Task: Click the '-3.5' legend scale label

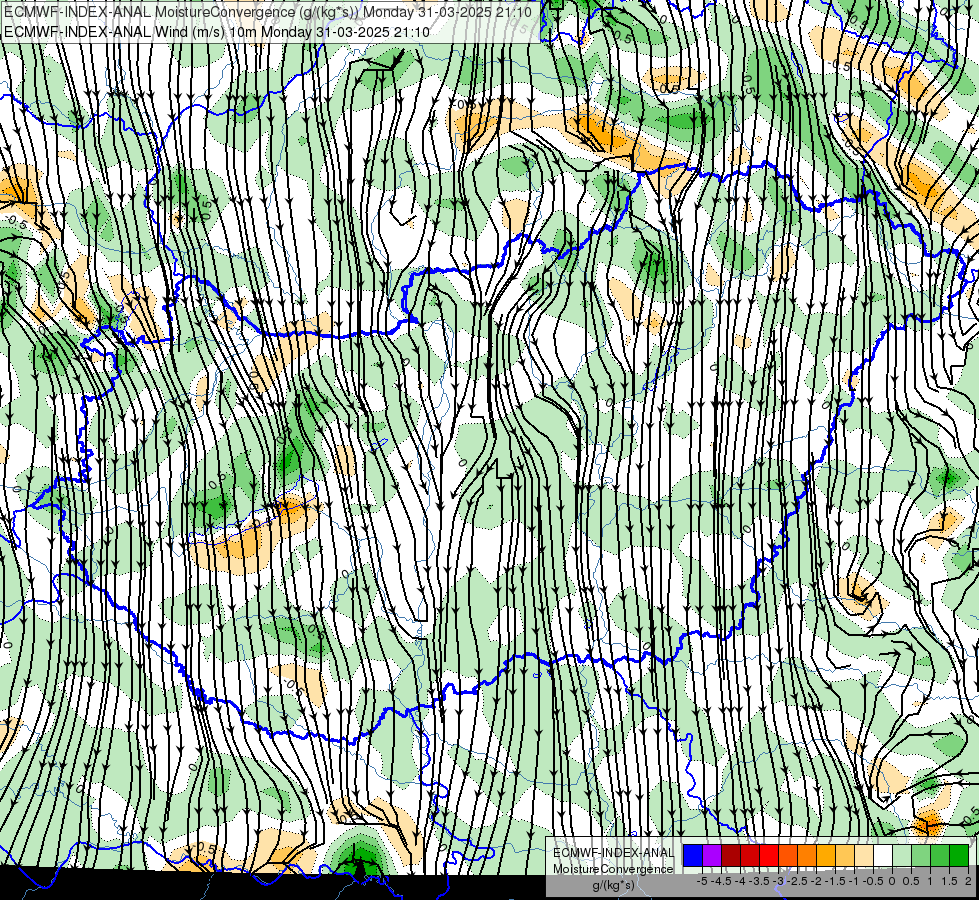Action: coord(760,881)
